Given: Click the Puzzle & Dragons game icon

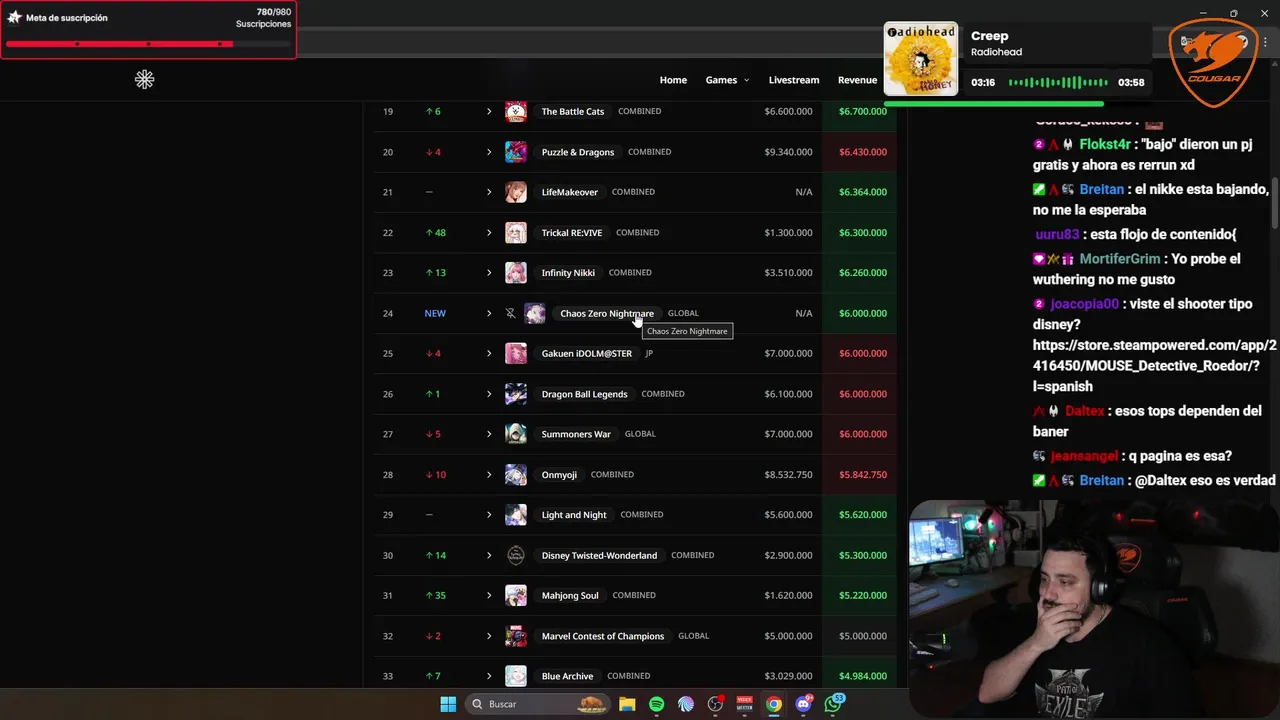Looking at the screenshot, I should 516,152.
